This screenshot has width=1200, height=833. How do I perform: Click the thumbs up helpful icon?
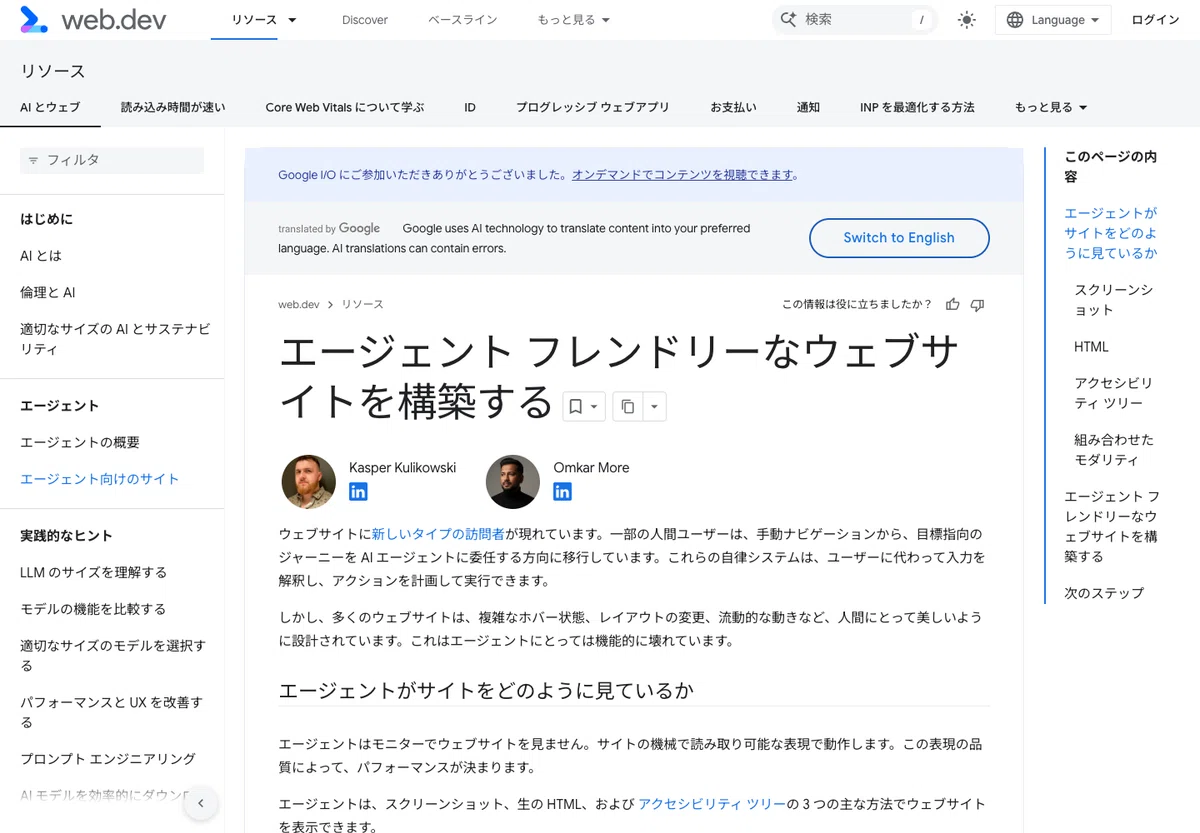coord(952,304)
